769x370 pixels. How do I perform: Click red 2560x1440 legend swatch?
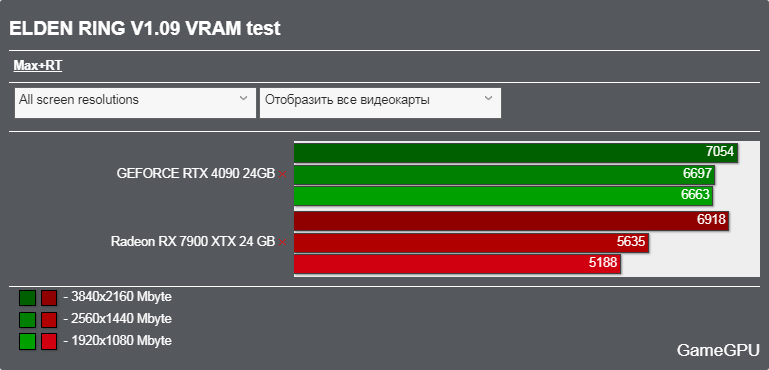pyautogui.click(x=49, y=320)
